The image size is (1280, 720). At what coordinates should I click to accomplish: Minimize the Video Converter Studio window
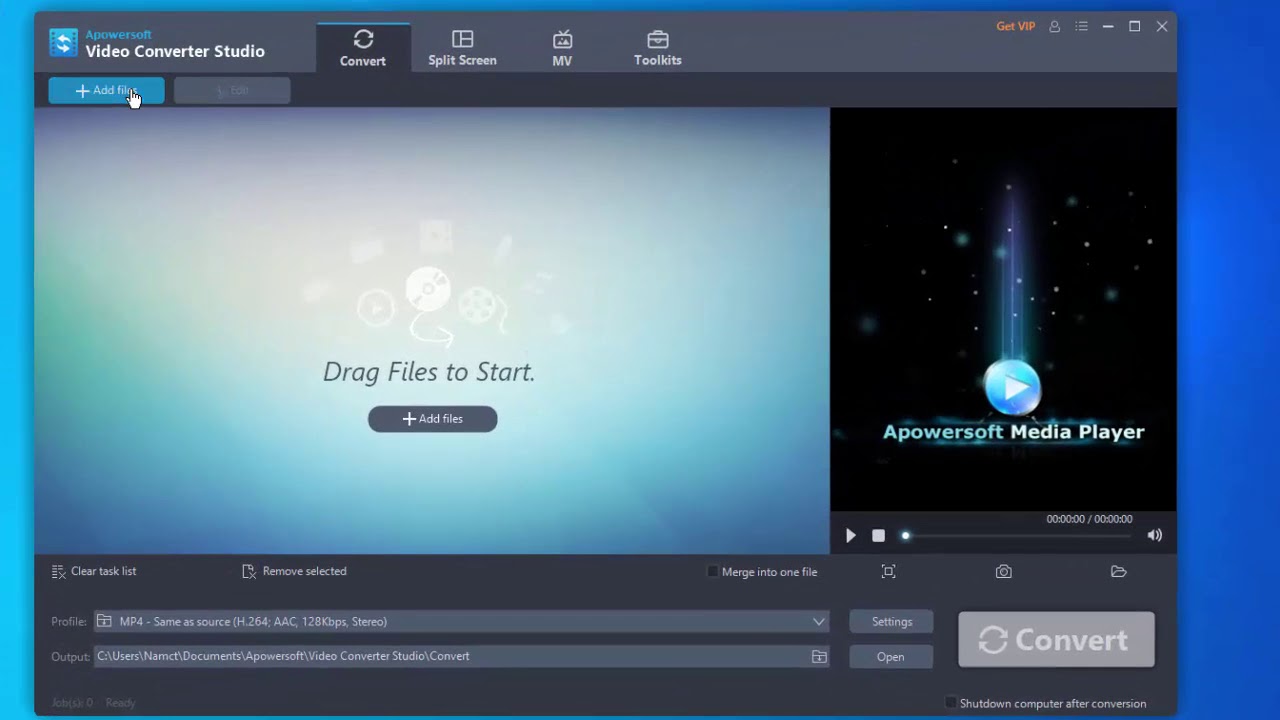click(x=1108, y=27)
